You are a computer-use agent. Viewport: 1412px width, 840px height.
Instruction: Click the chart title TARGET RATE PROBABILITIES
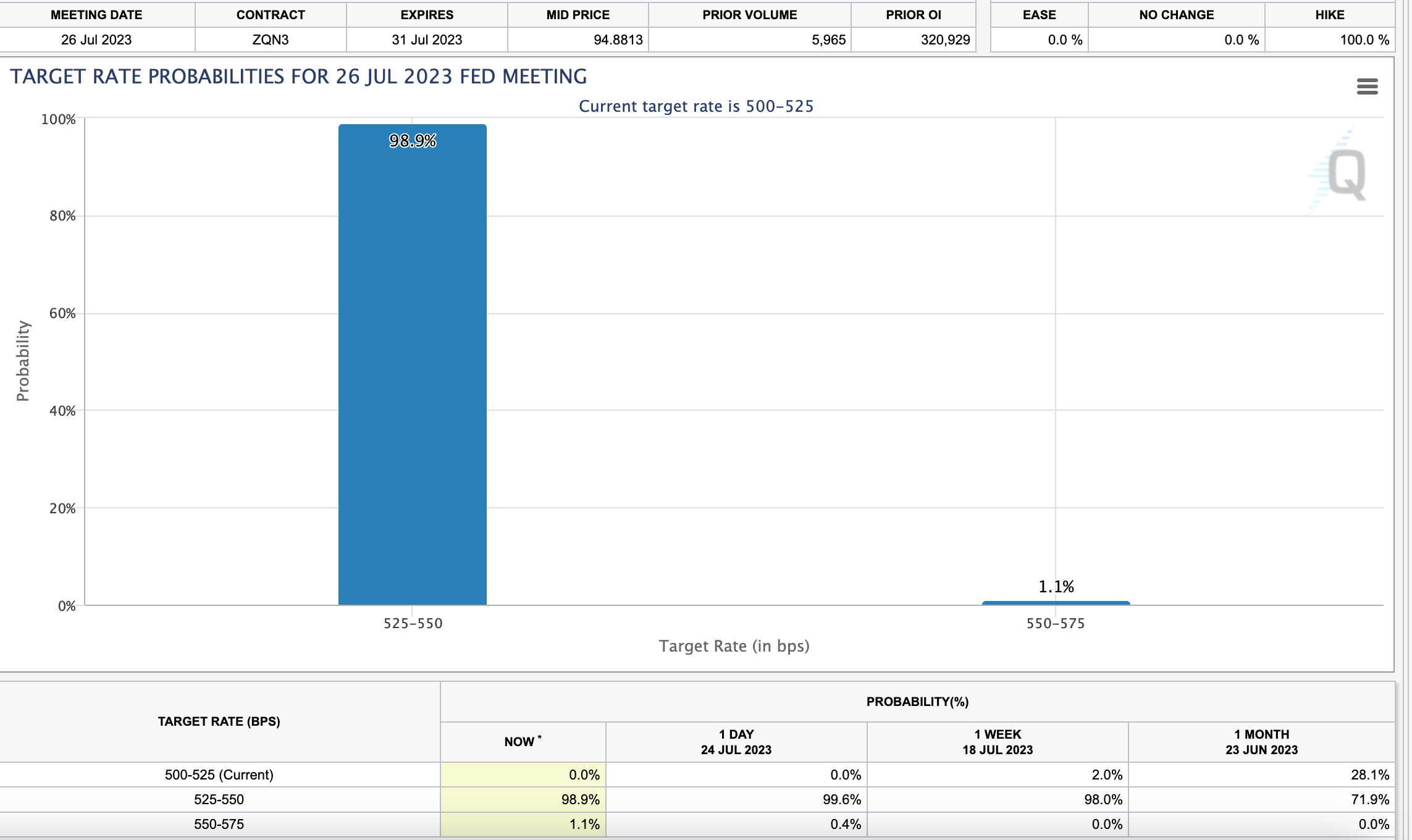point(300,77)
